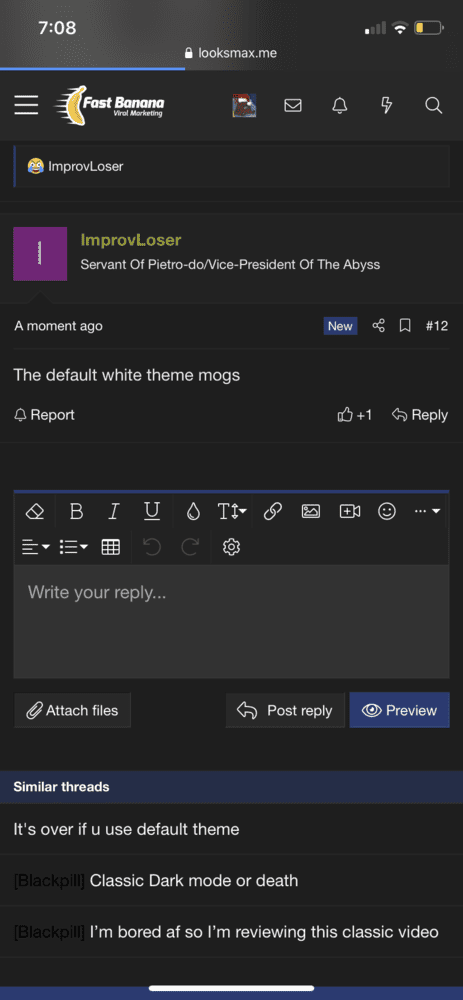This screenshot has width=463, height=1000.
Task: Open the inbox envelope icon
Action: tap(293, 105)
